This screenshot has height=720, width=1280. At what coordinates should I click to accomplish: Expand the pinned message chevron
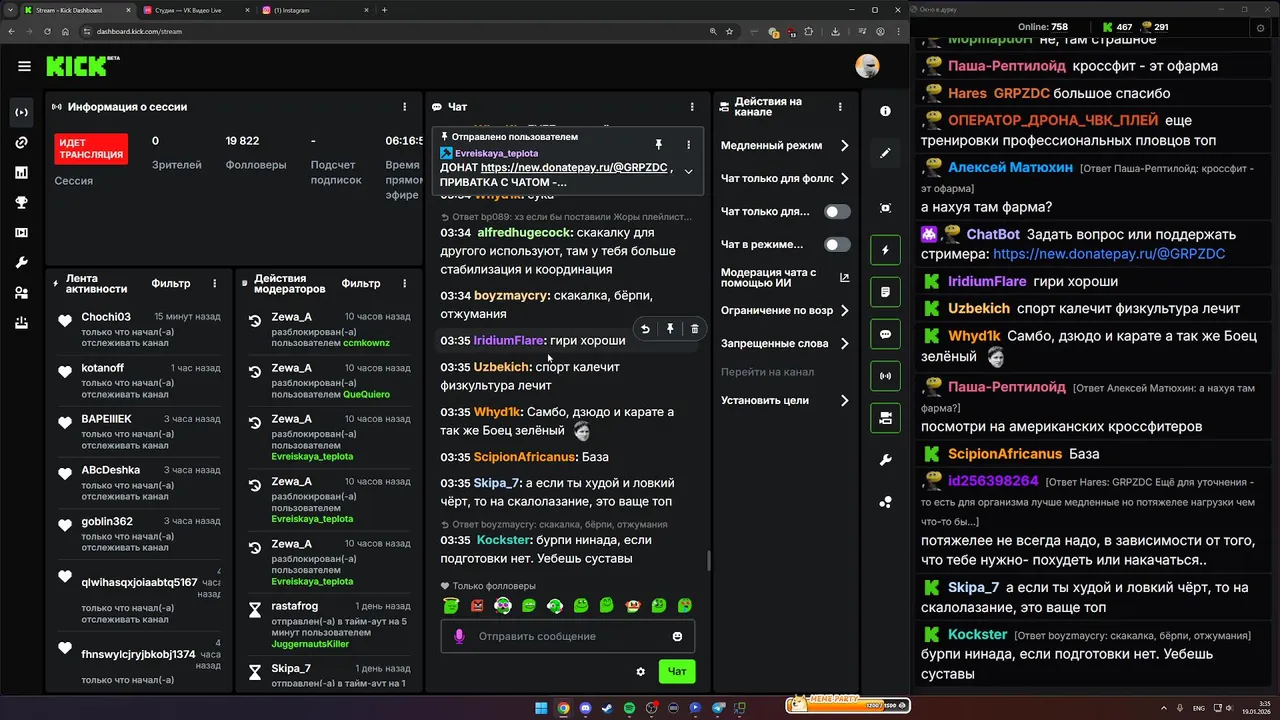click(688, 171)
